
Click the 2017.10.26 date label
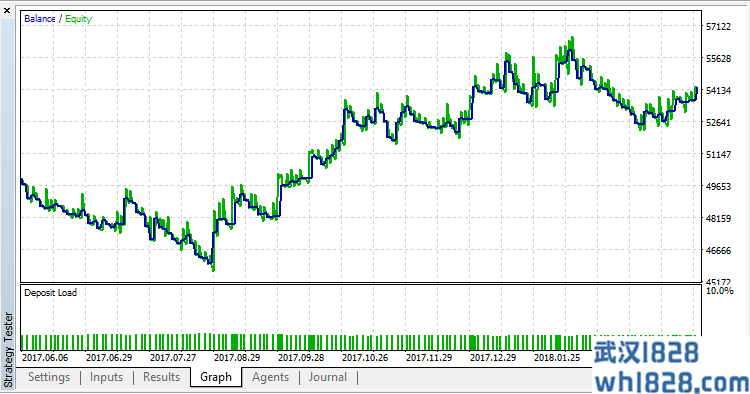[x=365, y=358]
